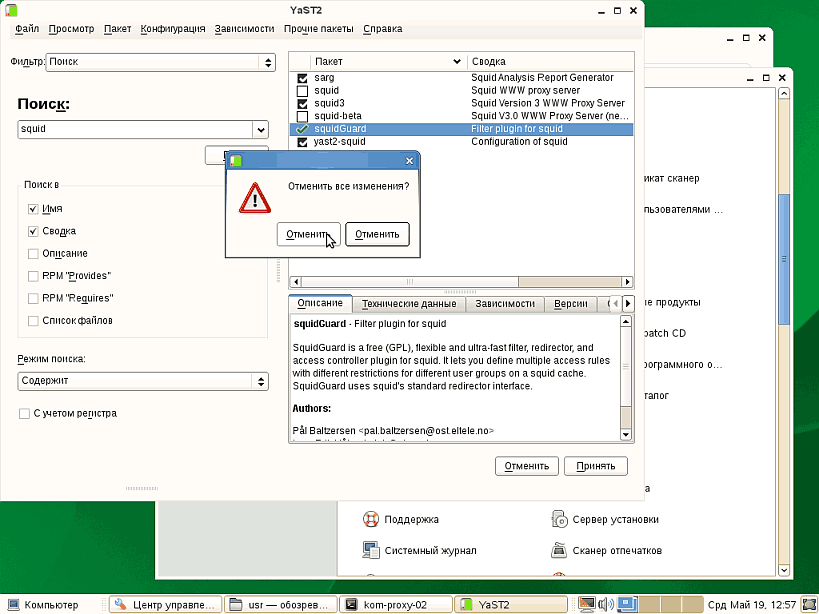Open the Конфигурация menu
This screenshot has width=819, height=614.
click(172, 29)
